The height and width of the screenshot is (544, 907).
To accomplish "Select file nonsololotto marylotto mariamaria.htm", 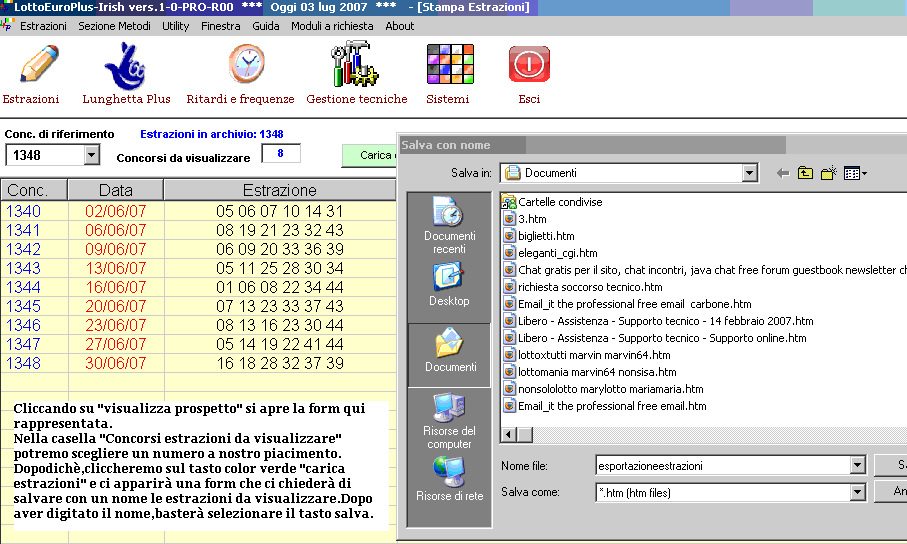I will [603, 389].
